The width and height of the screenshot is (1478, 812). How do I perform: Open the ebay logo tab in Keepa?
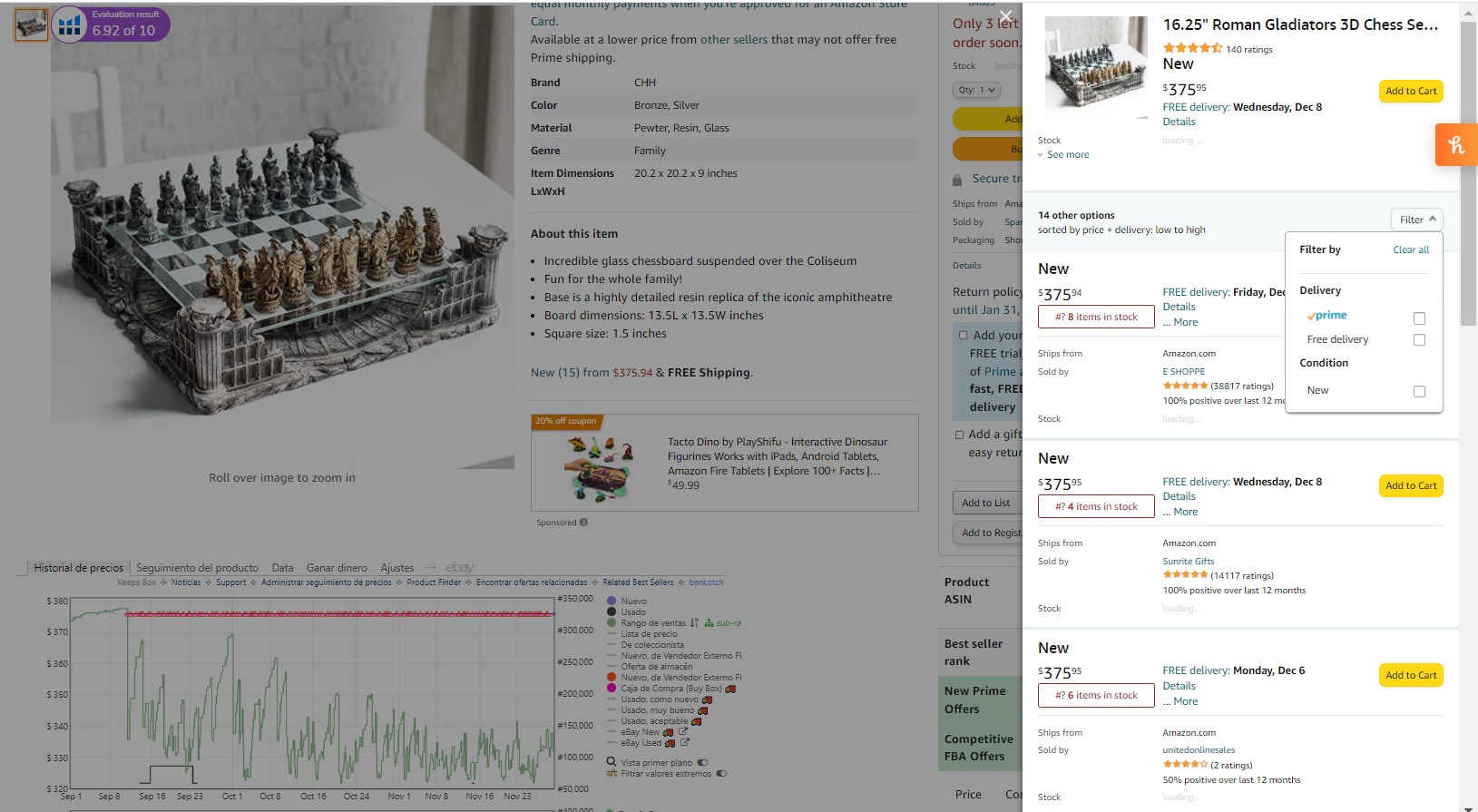click(x=459, y=568)
